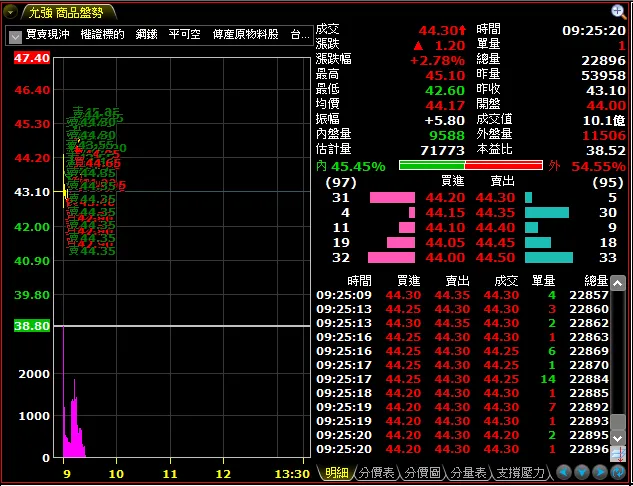Click the 09:25:09 tick row
This screenshot has height=486, width=633.
point(463,295)
